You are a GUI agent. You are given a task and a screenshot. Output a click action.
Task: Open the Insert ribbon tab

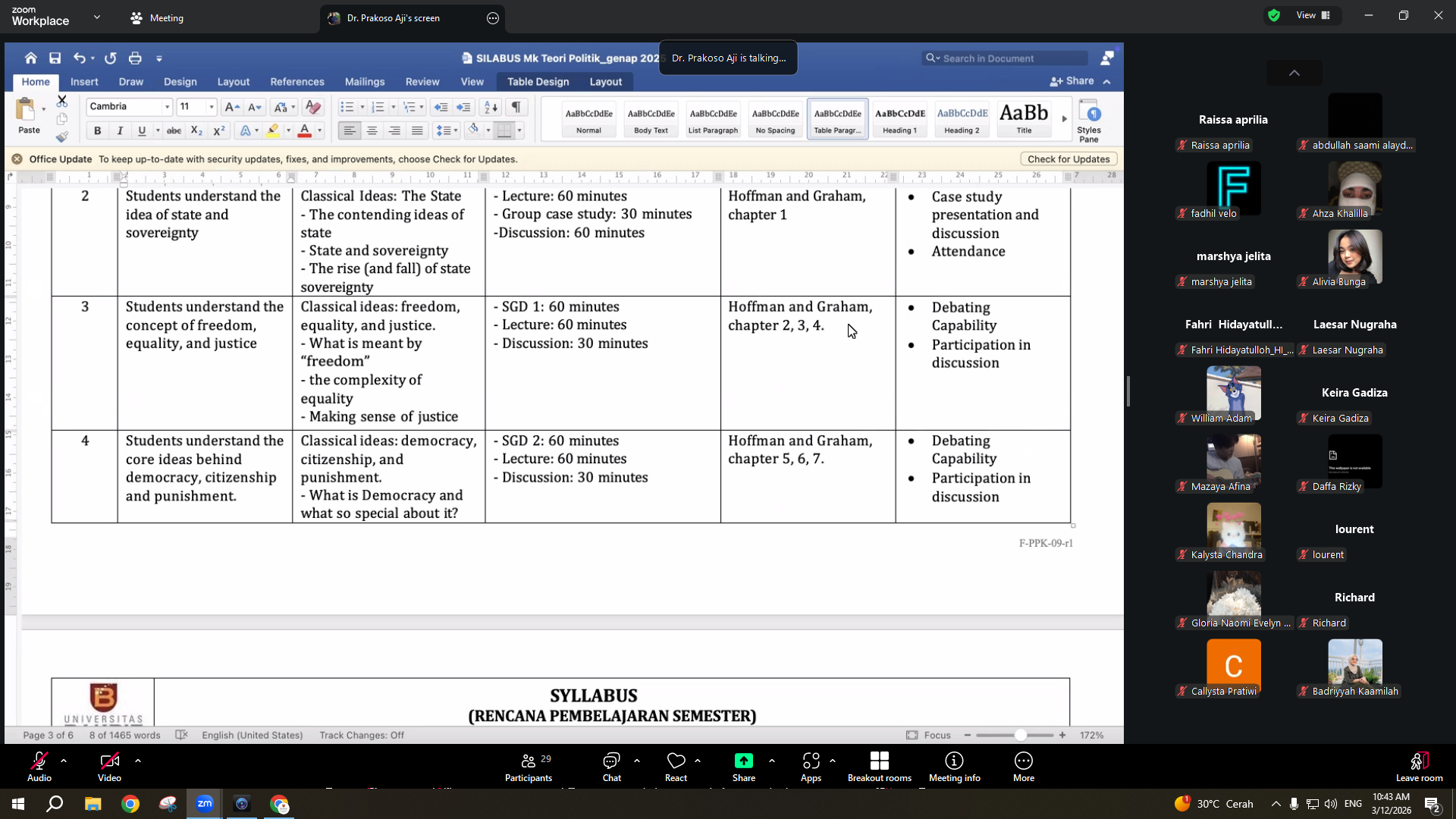pos(84,81)
